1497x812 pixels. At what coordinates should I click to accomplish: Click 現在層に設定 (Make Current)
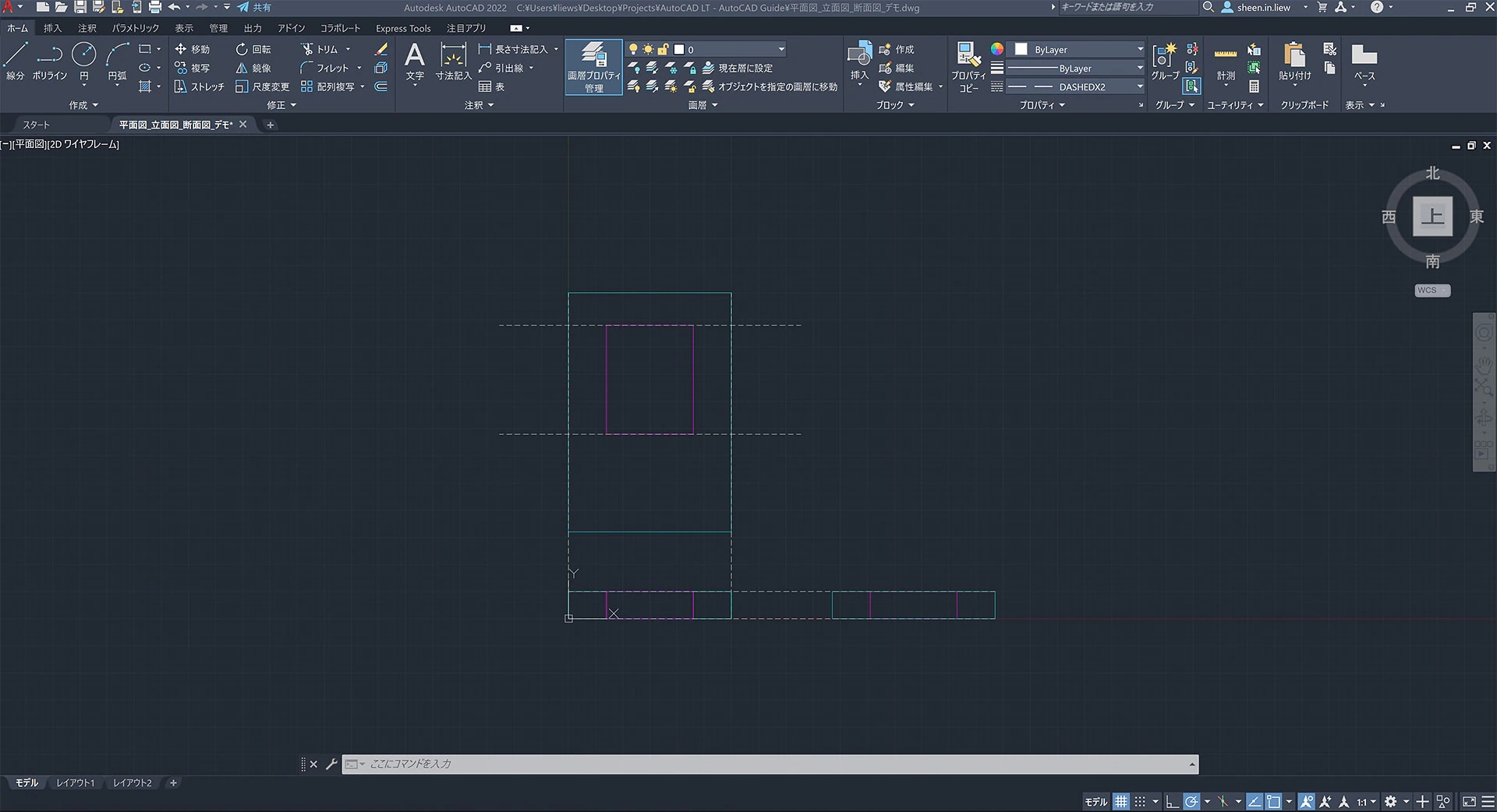(738, 68)
